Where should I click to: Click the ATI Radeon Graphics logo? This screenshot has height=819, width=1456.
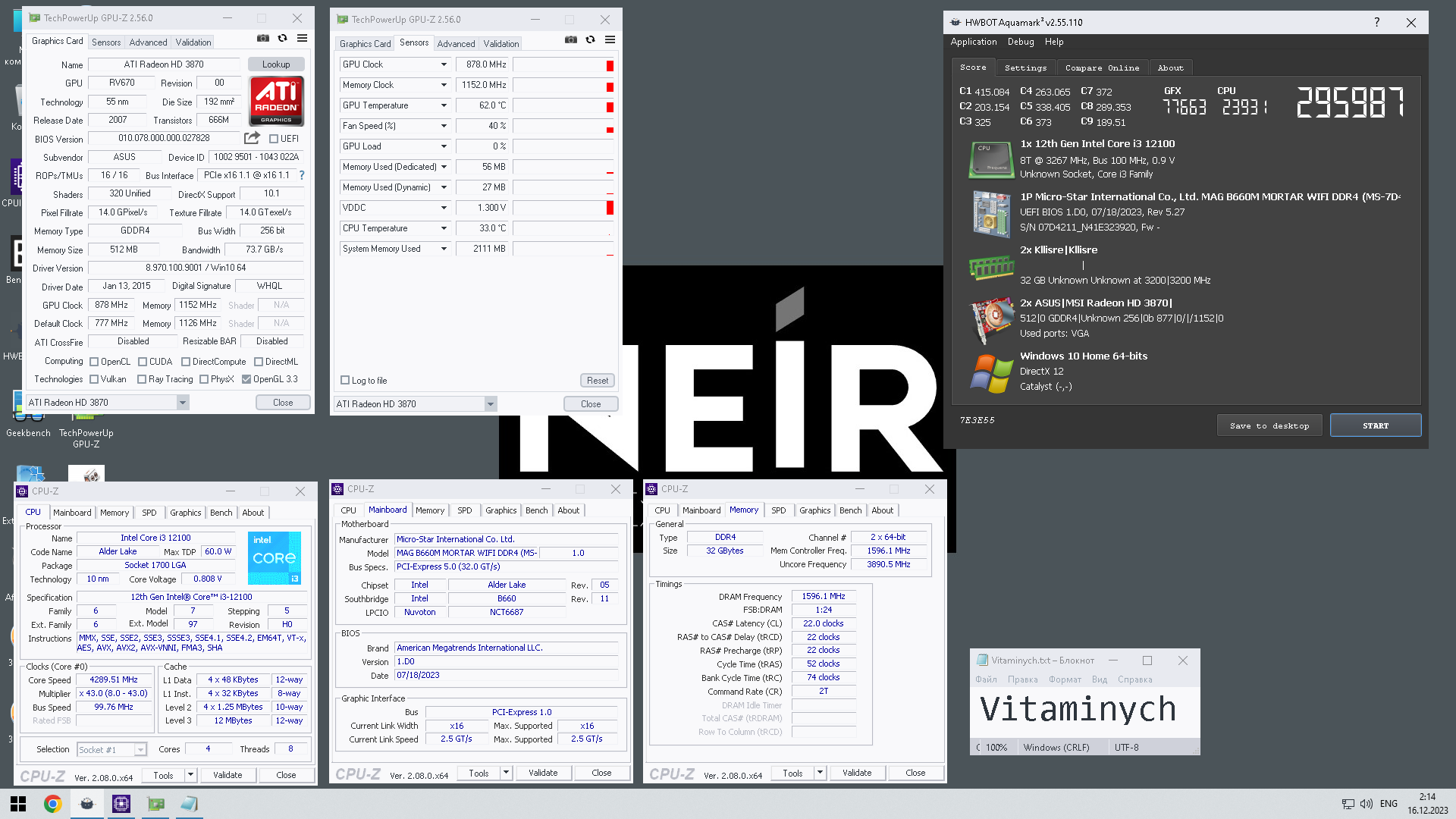click(277, 101)
